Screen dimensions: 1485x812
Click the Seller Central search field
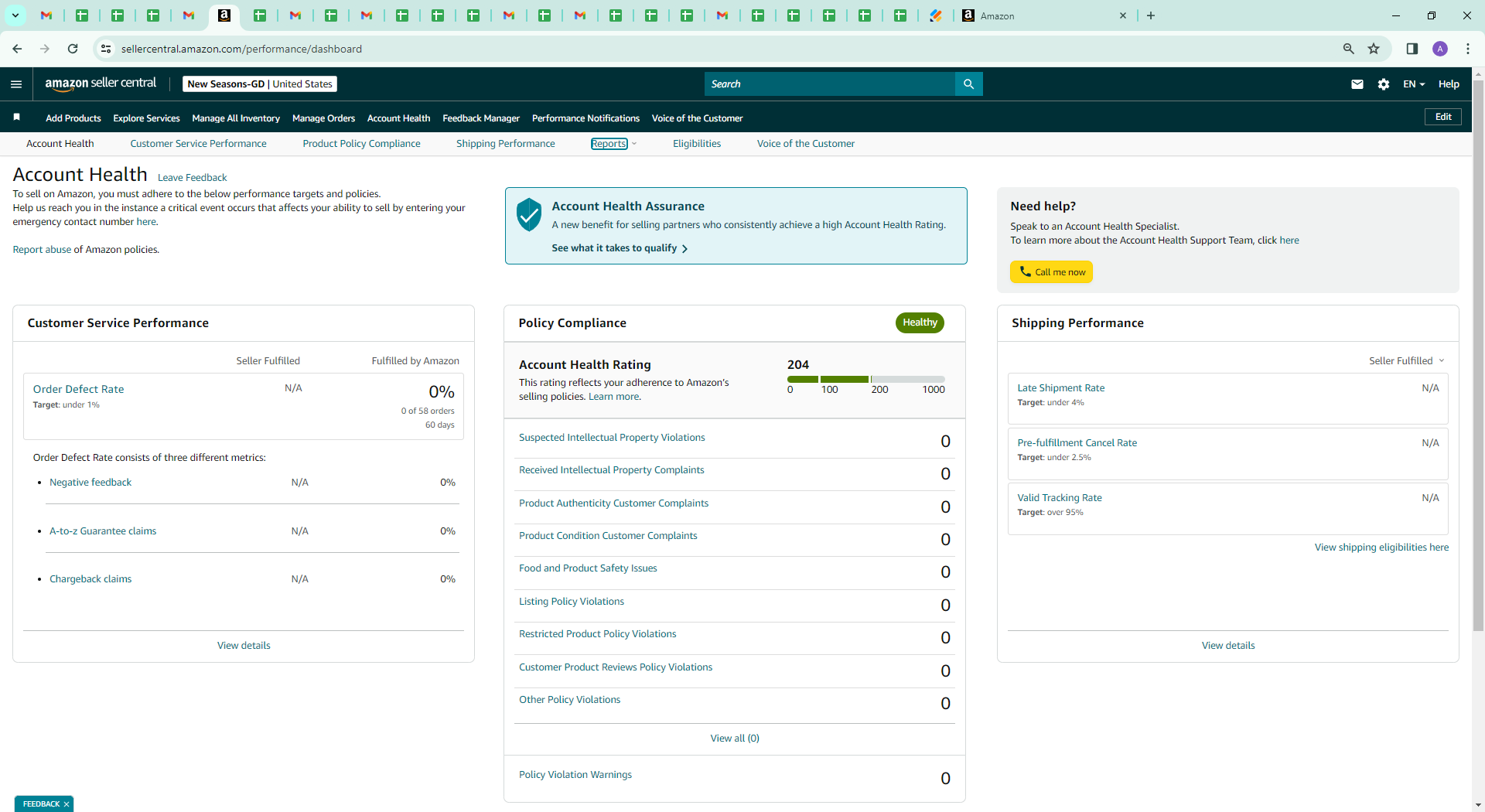tap(830, 84)
